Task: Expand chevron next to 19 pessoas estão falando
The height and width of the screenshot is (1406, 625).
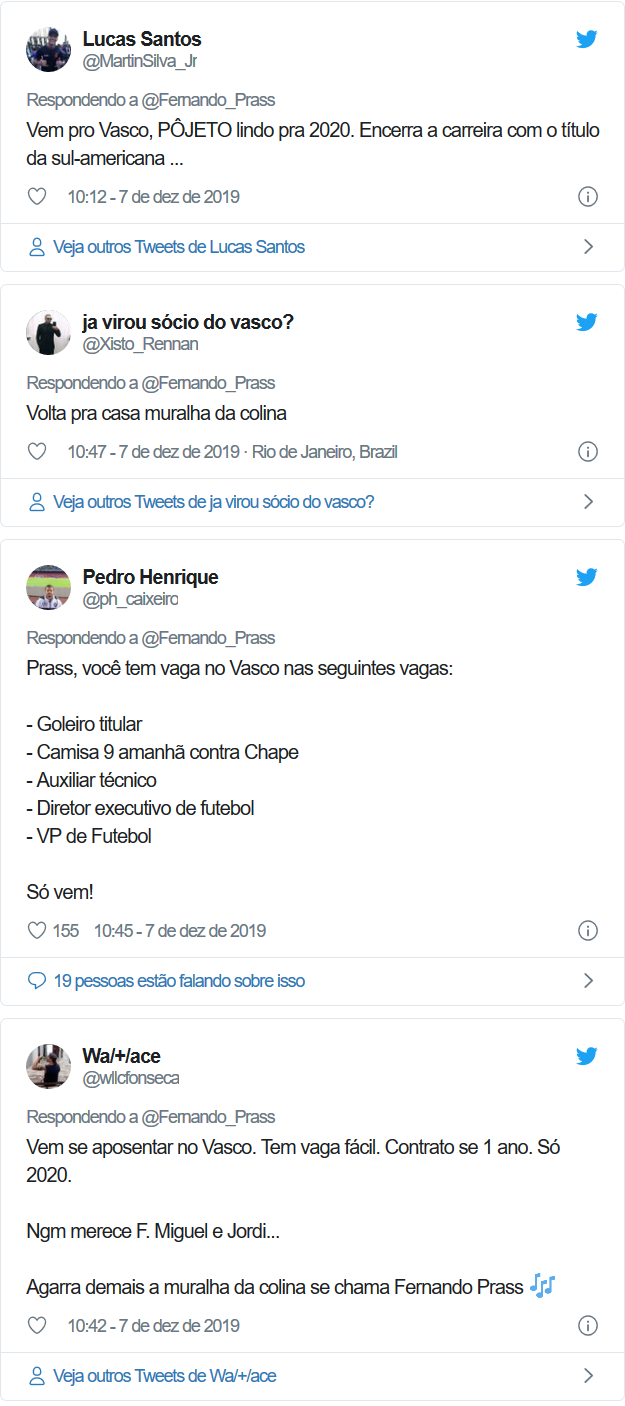Action: (588, 981)
